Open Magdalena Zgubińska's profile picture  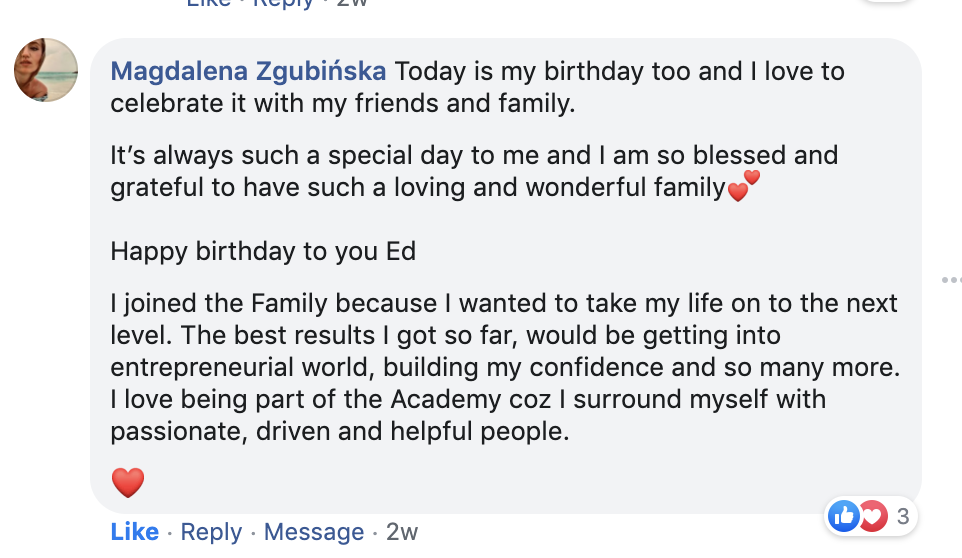[x=46, y=70]
